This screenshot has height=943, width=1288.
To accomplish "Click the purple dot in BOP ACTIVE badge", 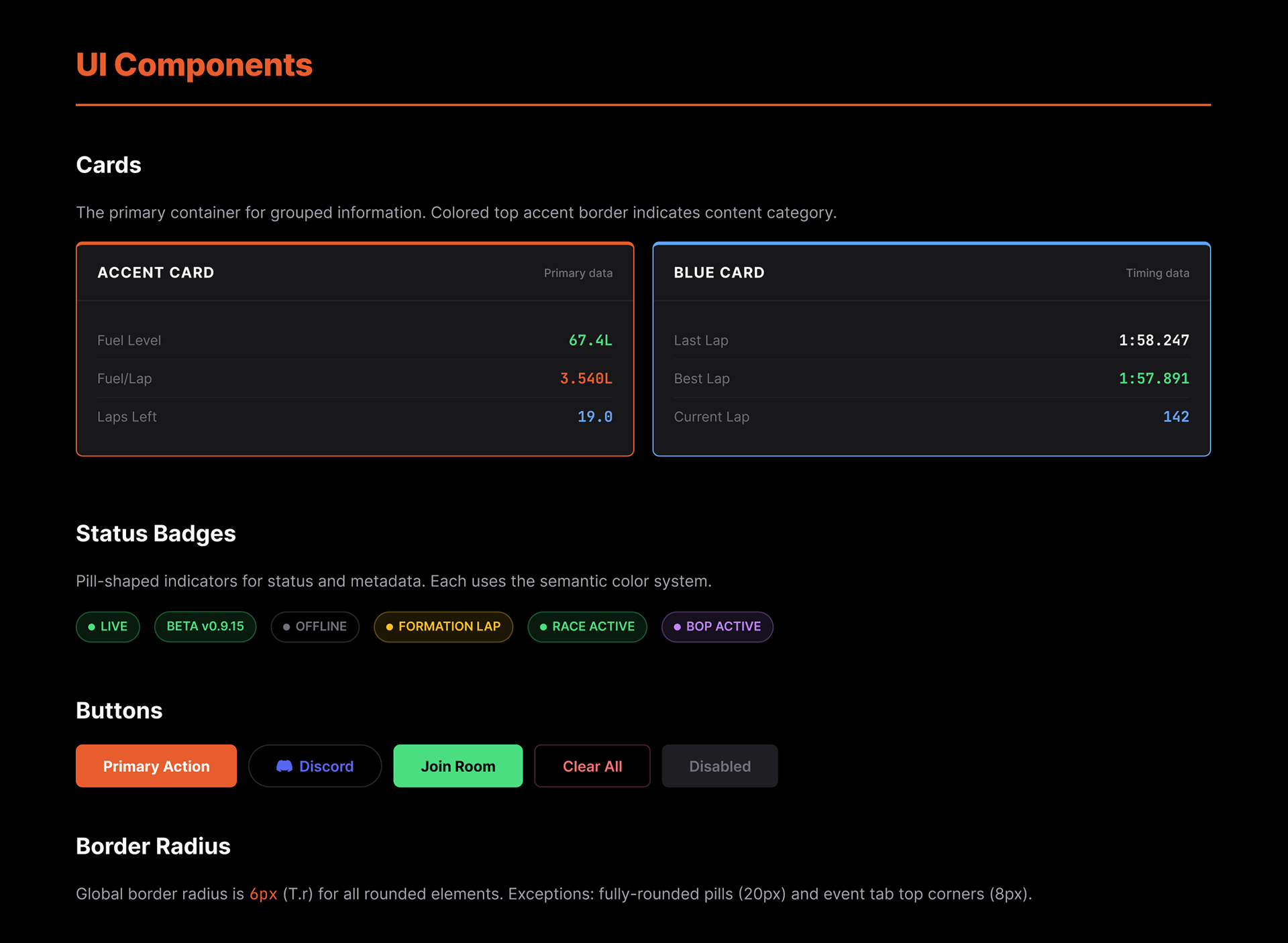I will coord(677,627).
